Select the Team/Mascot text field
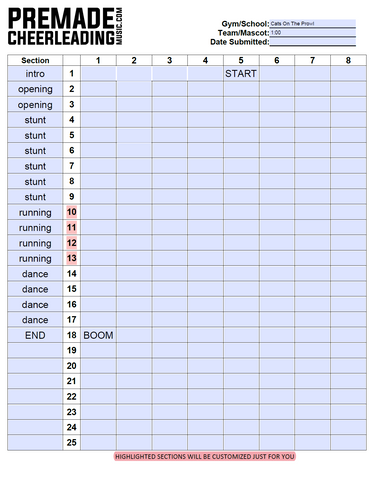The height and width of the screenshot is (480, 374). pos(312,33)
